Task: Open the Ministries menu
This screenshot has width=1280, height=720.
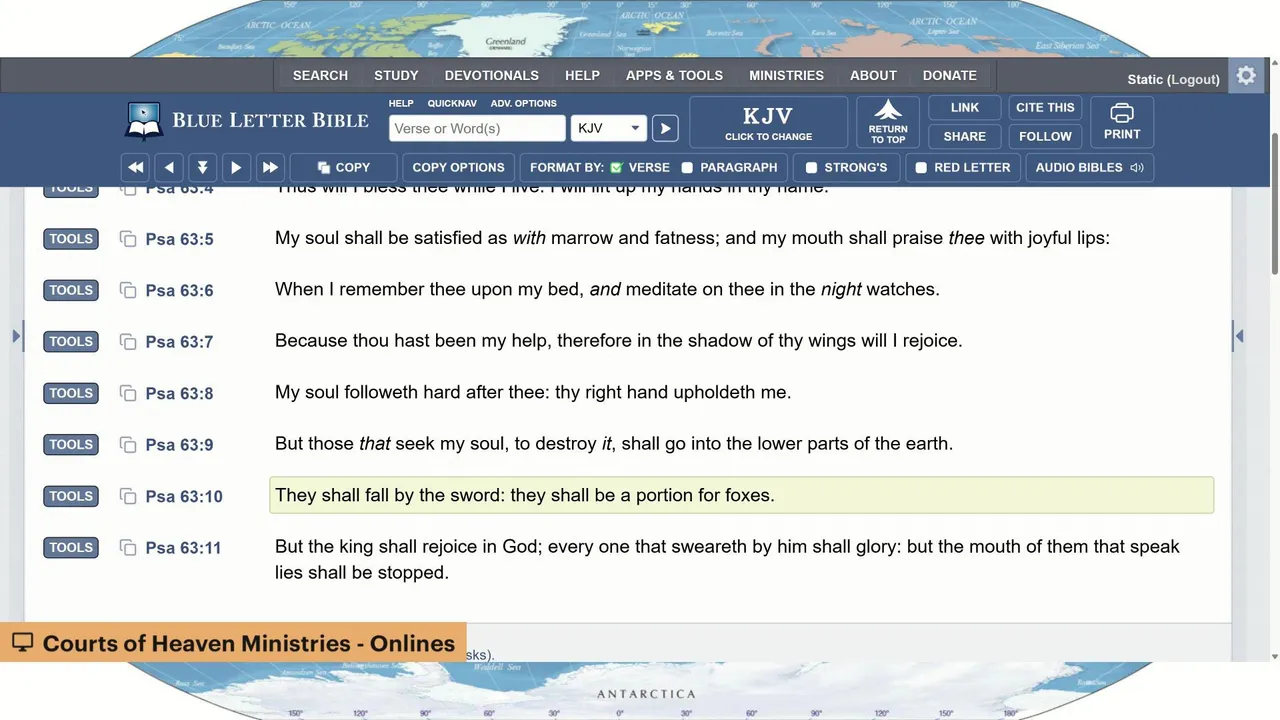Action: 786,75
